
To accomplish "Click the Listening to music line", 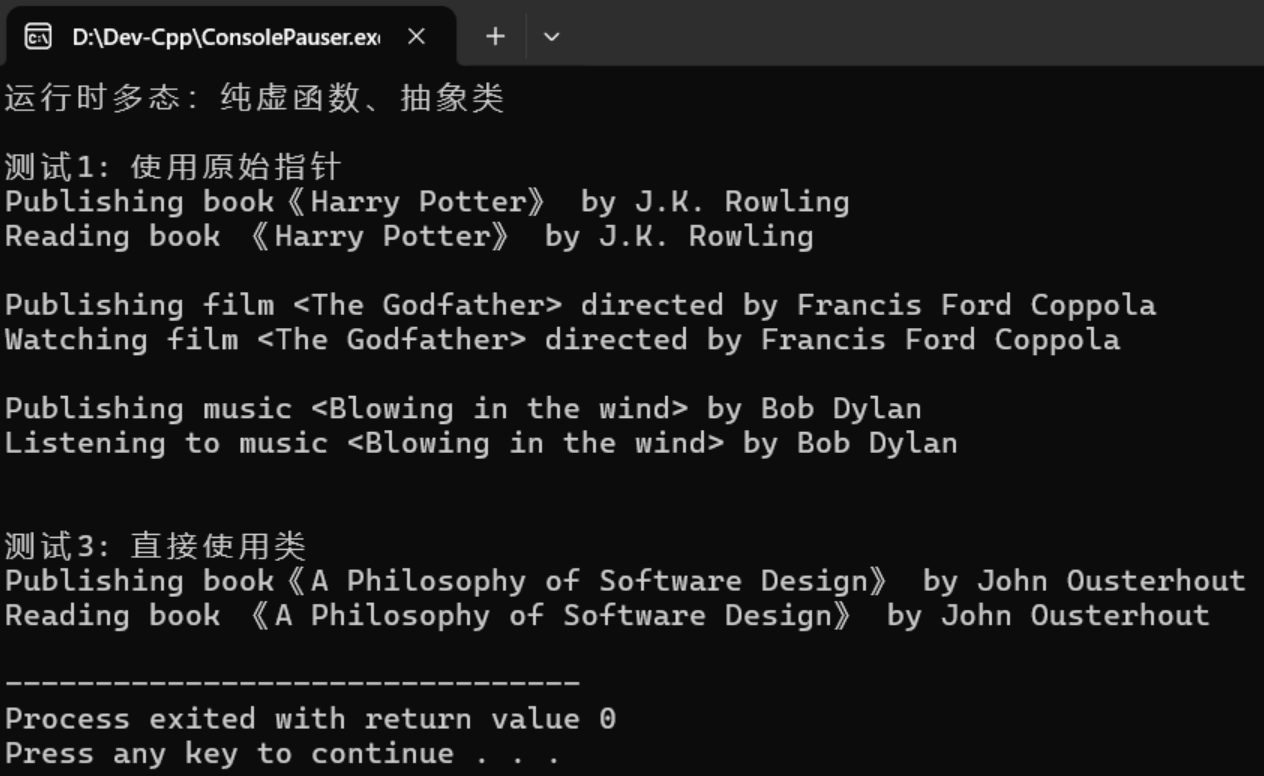I will coord(481,443).
